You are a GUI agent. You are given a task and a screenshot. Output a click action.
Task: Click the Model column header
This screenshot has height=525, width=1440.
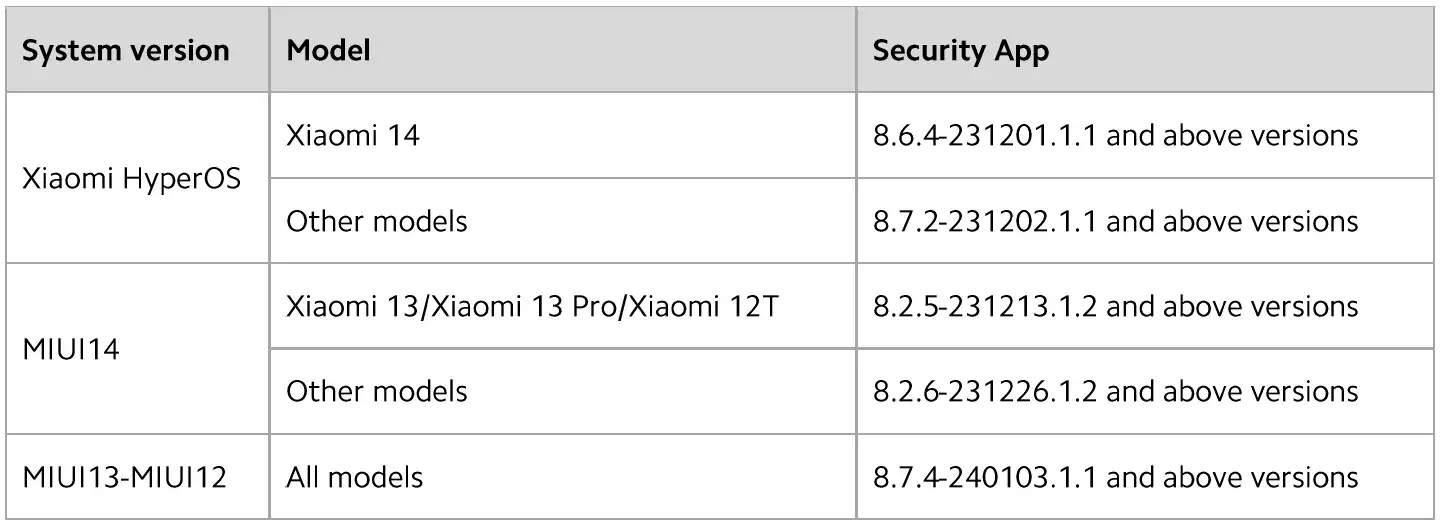coord(562,50)
